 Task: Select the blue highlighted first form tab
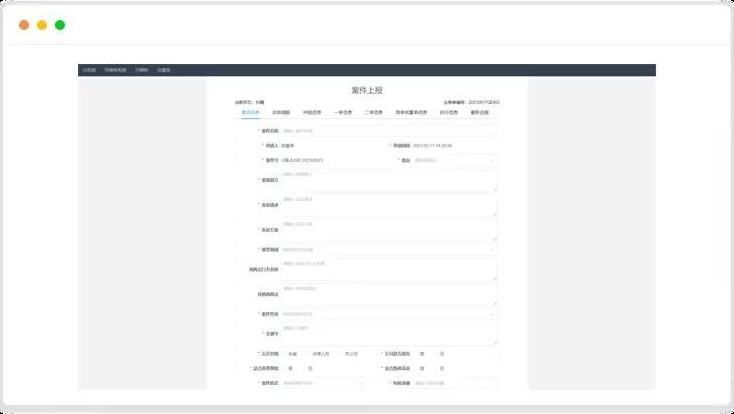[250, 112]
